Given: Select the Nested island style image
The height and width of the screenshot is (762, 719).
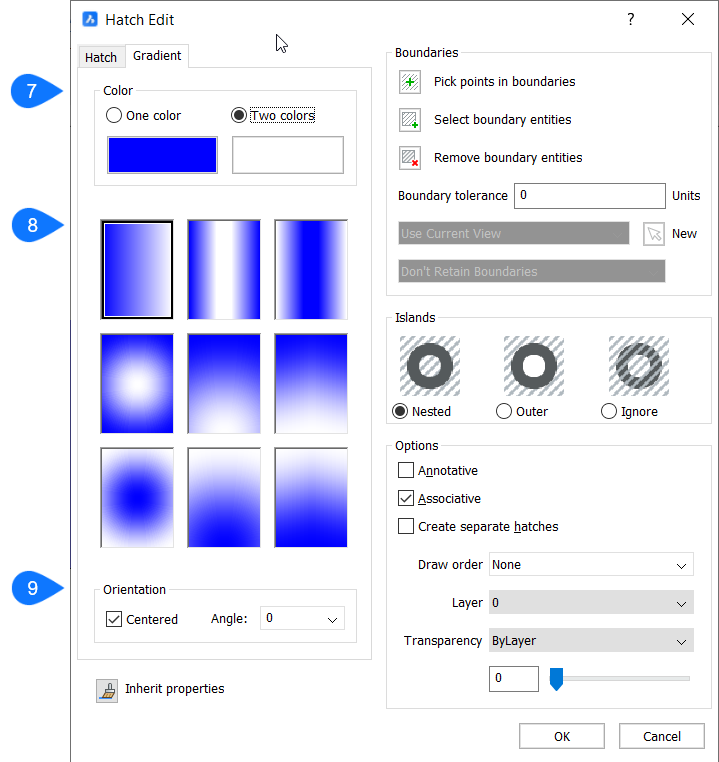Looking at the screenshot, I should click(430, 366).
